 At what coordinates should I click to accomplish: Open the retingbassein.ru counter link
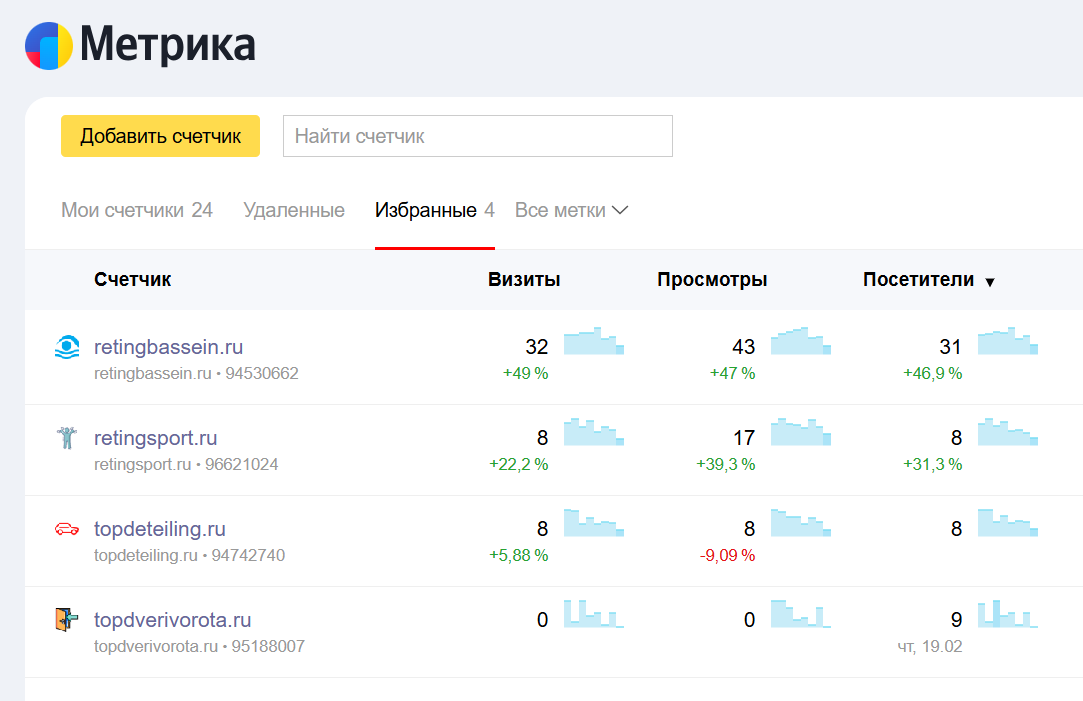coord(168,347)
